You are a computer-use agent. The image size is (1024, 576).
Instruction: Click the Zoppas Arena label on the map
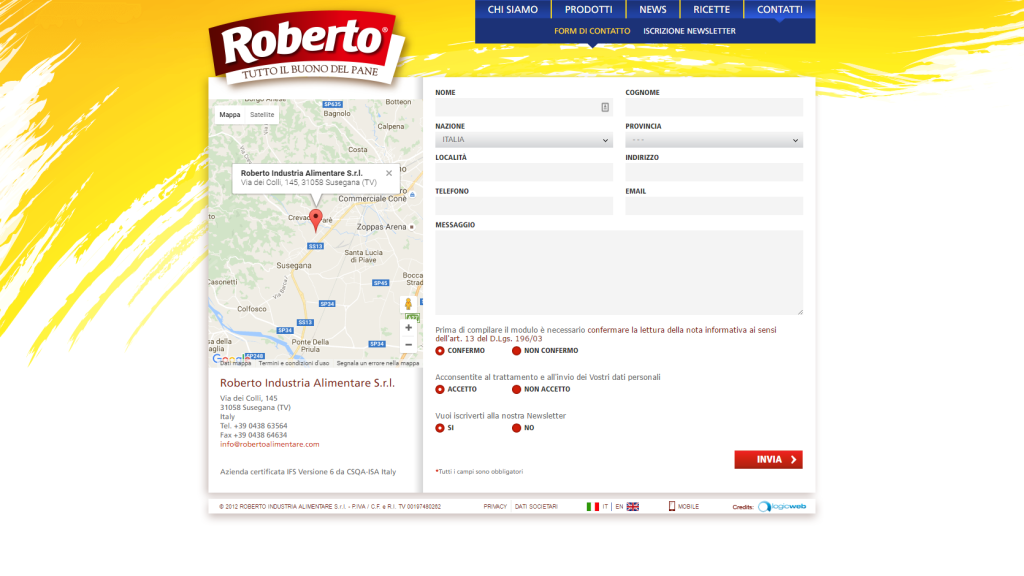pyautogui.click(x=381, y=227)
